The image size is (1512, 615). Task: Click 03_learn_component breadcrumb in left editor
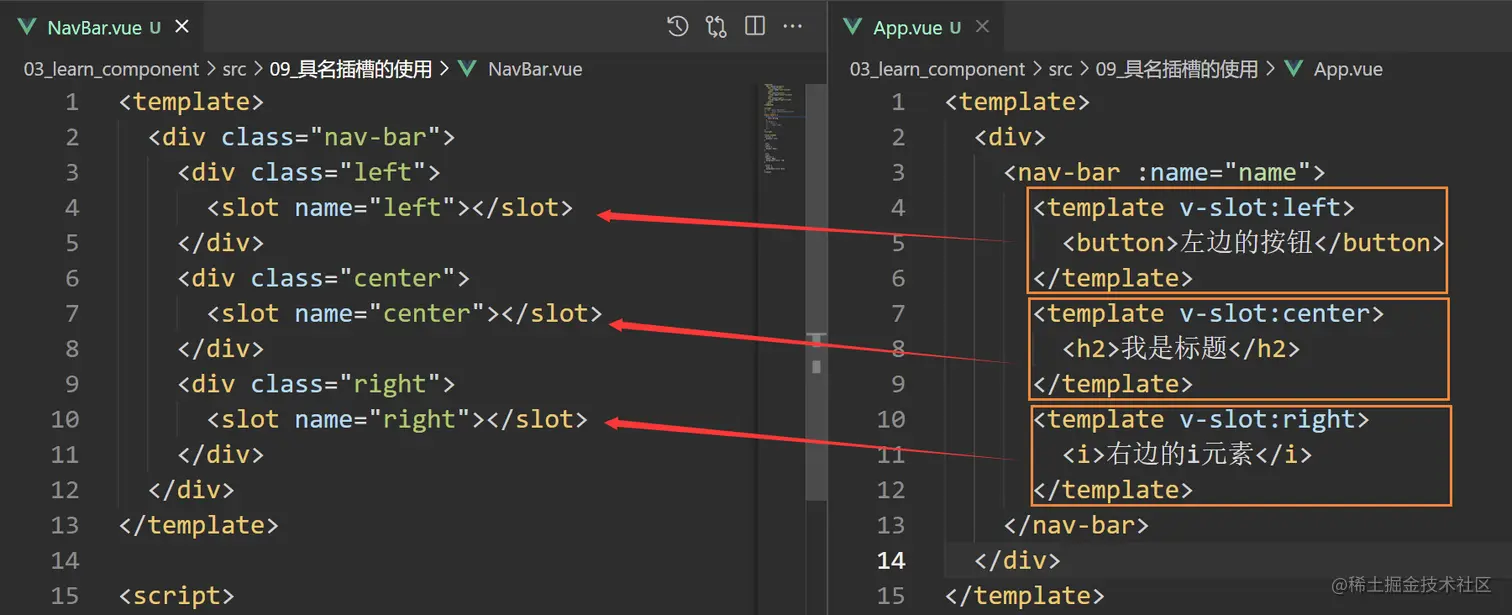[x=112, y=69]
